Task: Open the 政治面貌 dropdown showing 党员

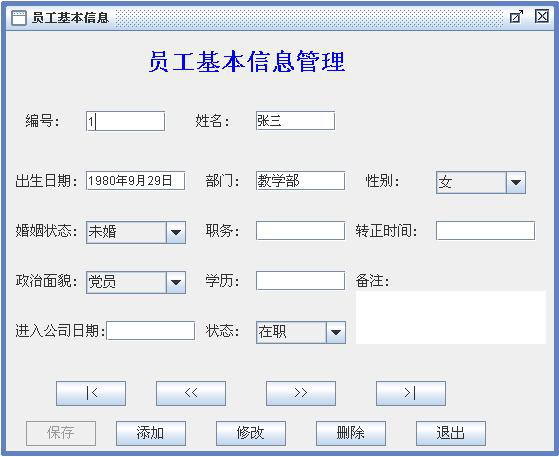Action: tap(176, 282)
